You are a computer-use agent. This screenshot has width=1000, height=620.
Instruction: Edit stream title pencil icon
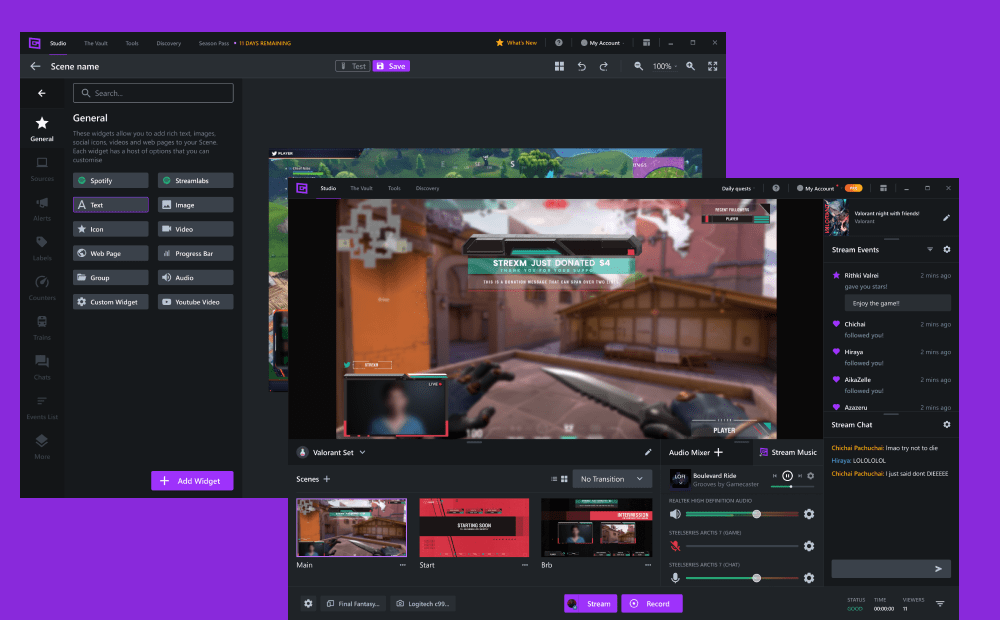click(946, 218)
